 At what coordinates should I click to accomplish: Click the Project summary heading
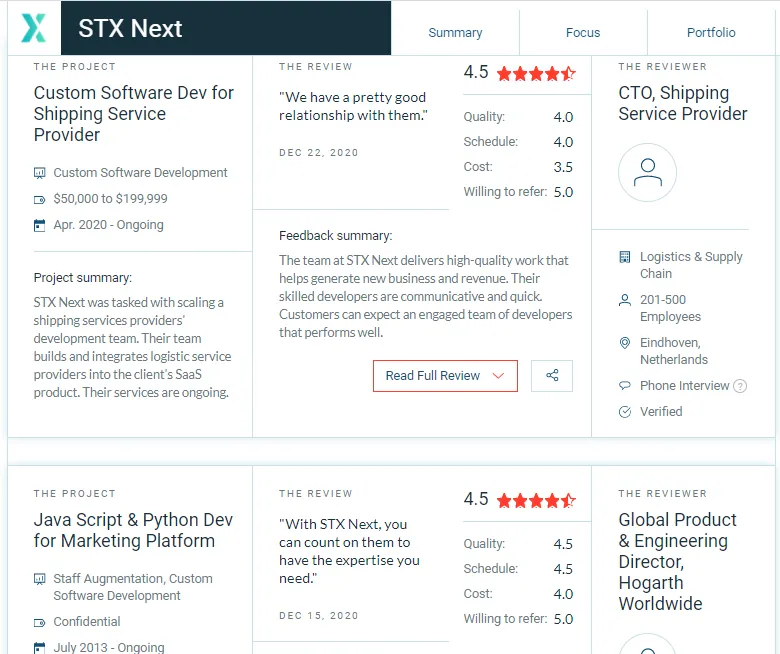83,278
